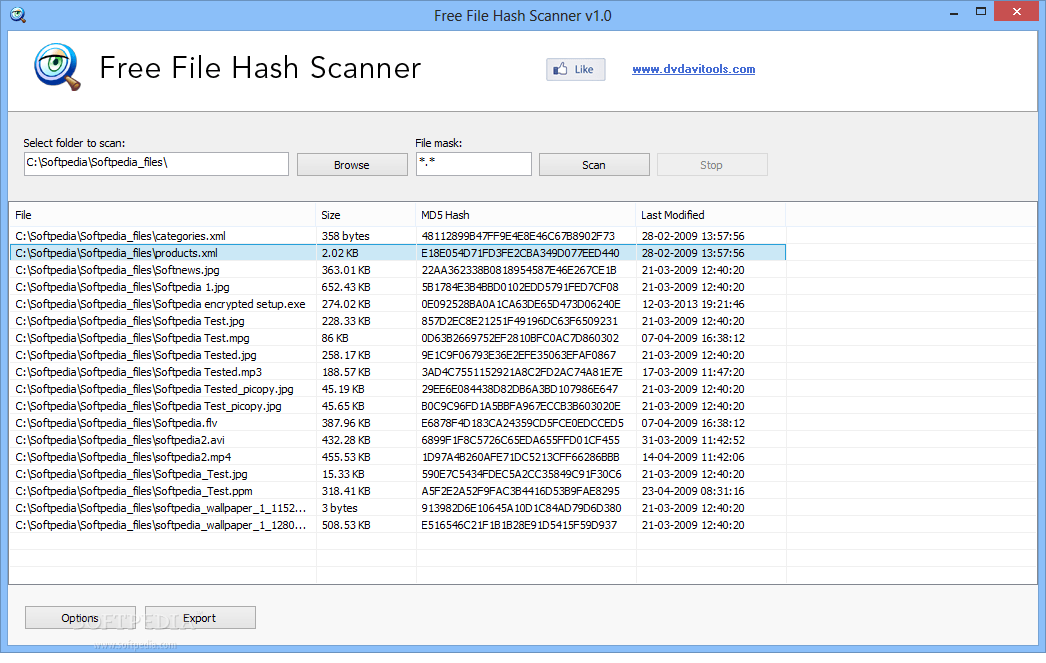Click hash E6878F4D183CA24359CD5FCE0EDCCED5

pyautogui.click(x=522, y=423)
